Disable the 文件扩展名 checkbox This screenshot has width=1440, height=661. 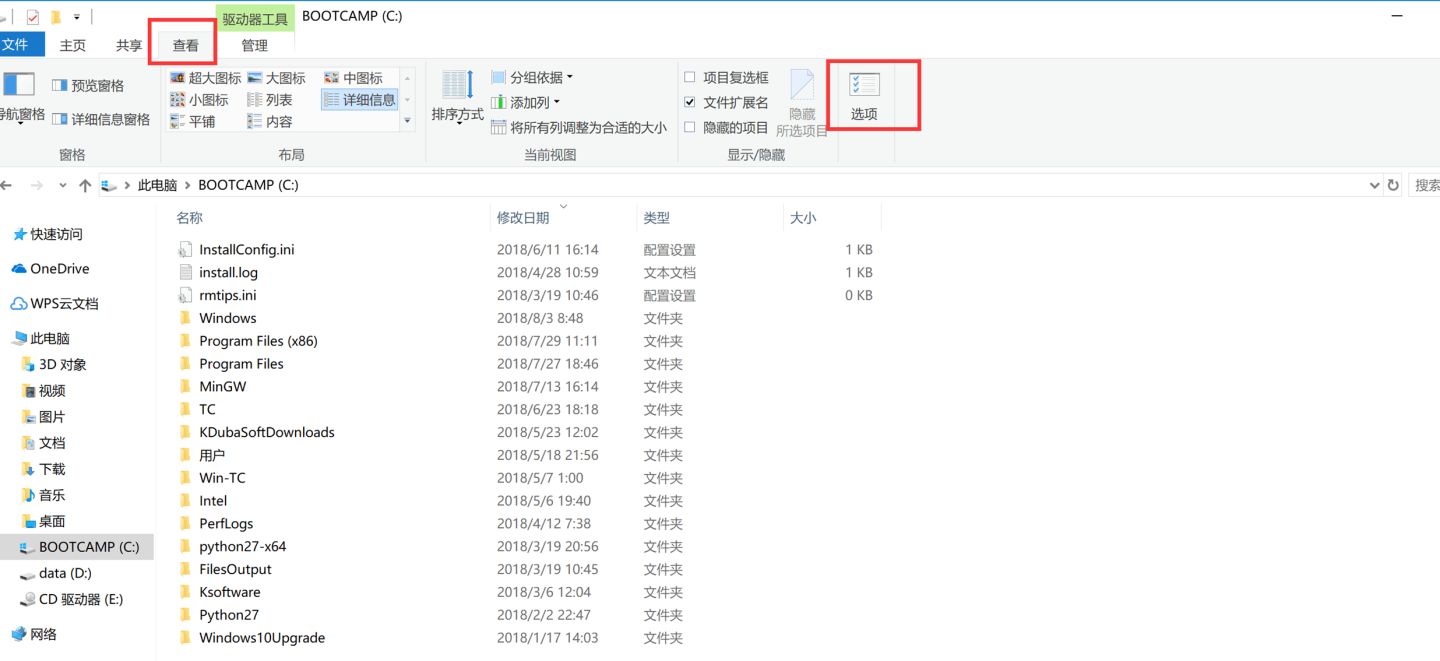coord(690,99)
